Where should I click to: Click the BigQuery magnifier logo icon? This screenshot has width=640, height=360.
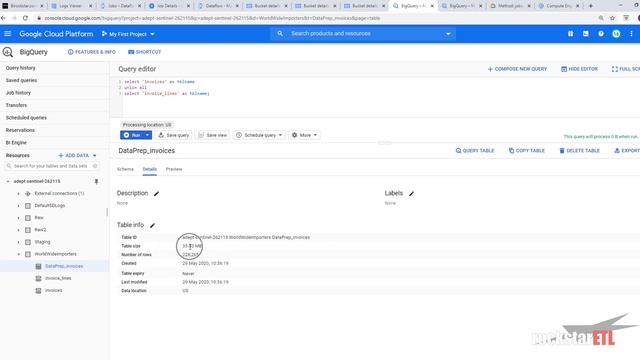(x=8, y=52)
